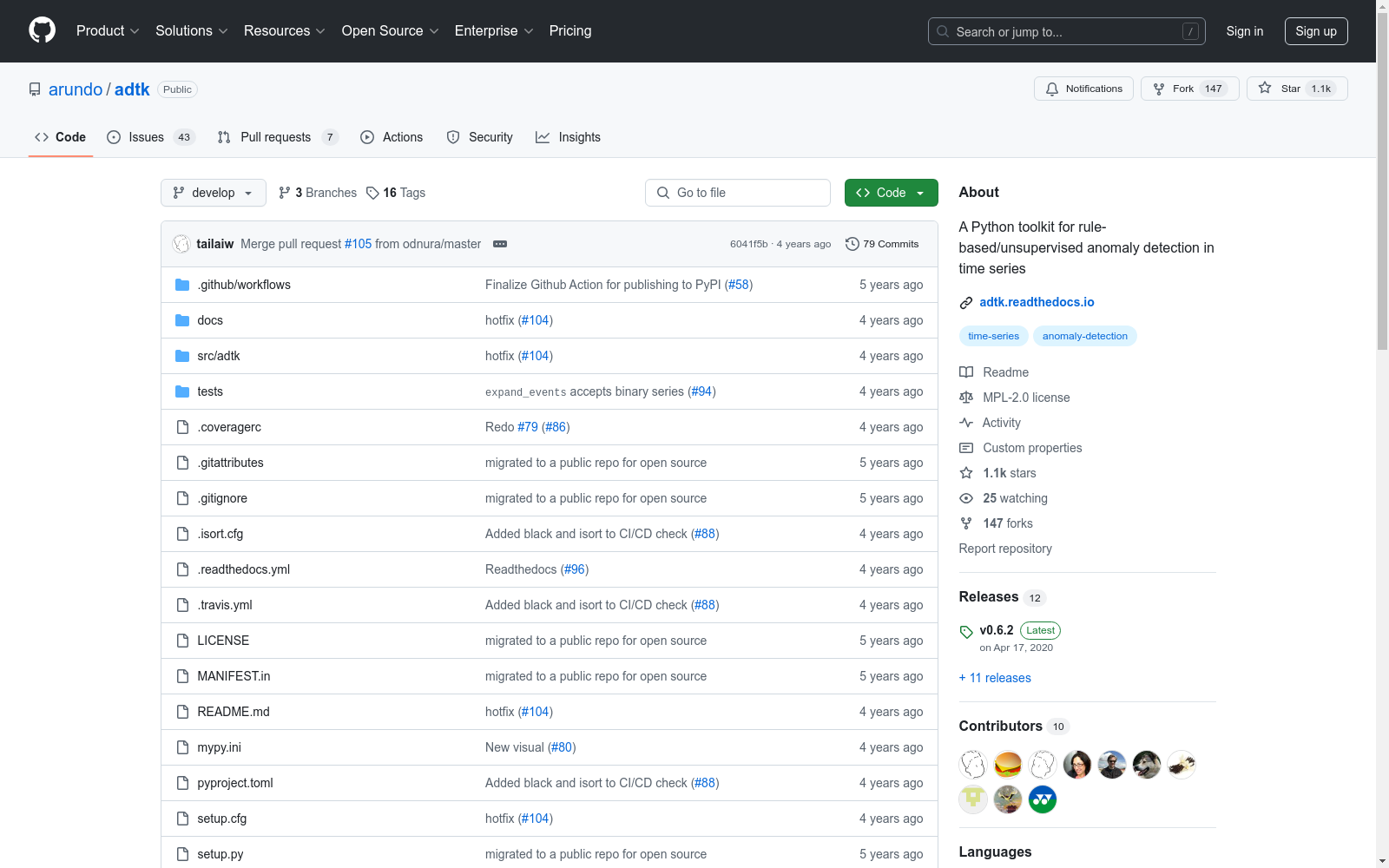Open pull request #94 link in tests row
The image size is (1389, 868).
pyautogui.click(x=702, y=391)
